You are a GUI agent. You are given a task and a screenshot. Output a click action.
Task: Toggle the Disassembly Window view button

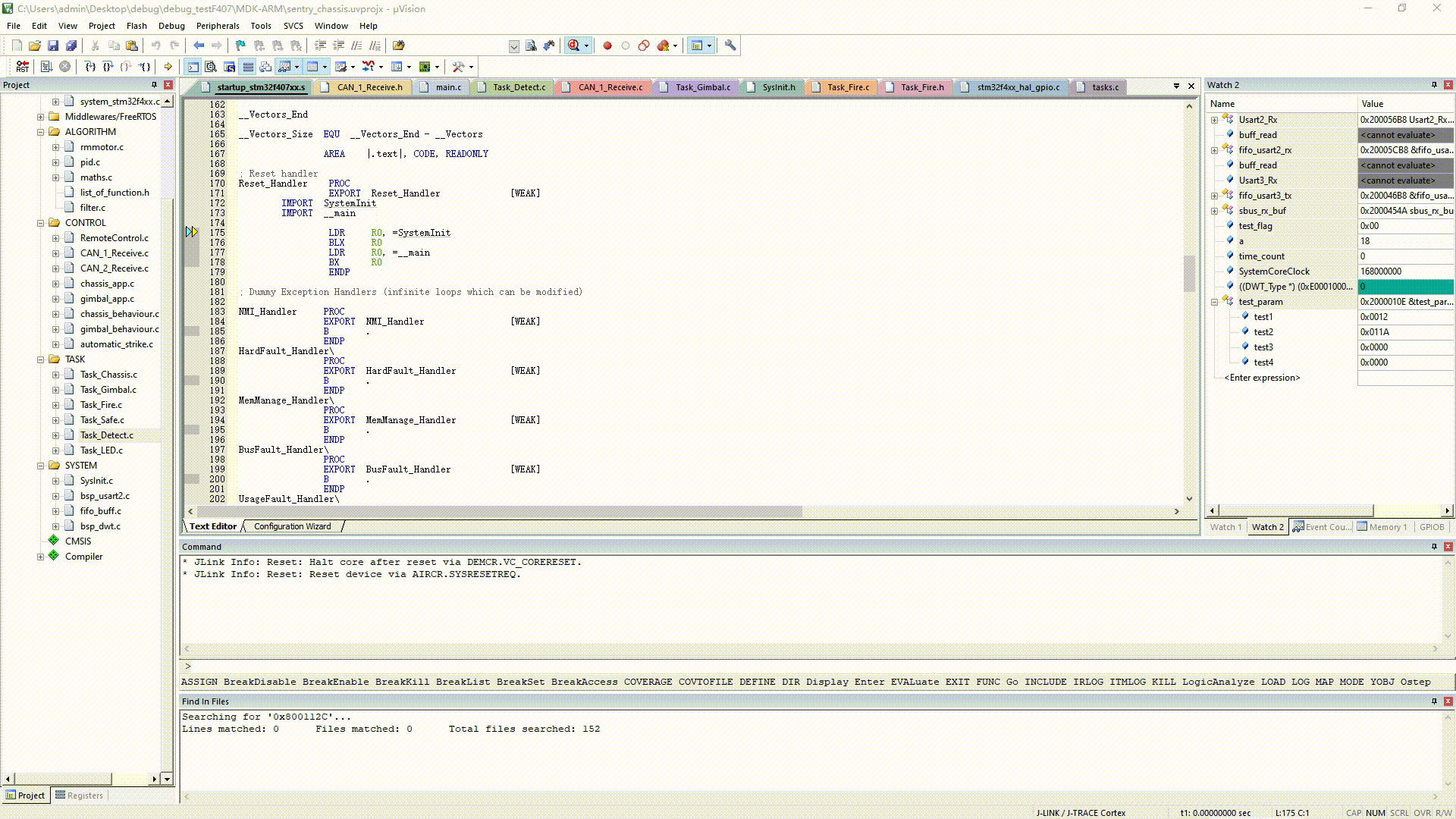(211, 67)
